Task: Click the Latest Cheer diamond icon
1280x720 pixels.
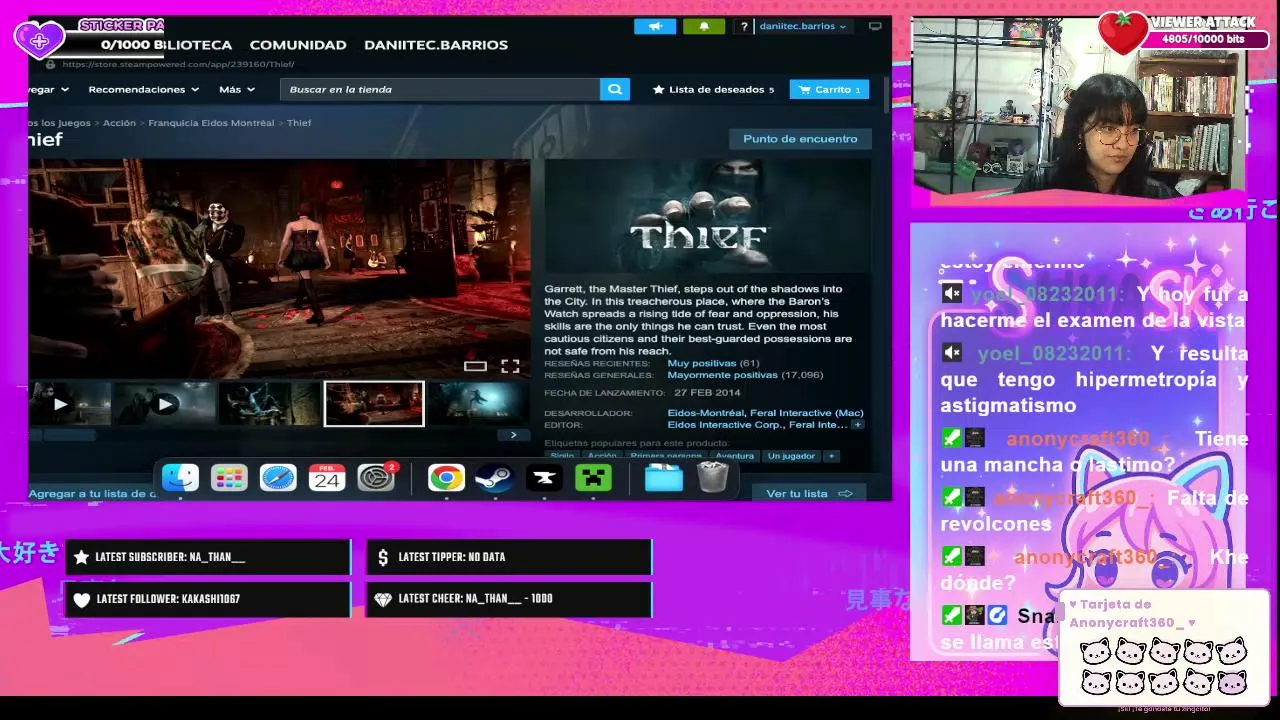Action: pyautogui.click(x=383, y=599)
